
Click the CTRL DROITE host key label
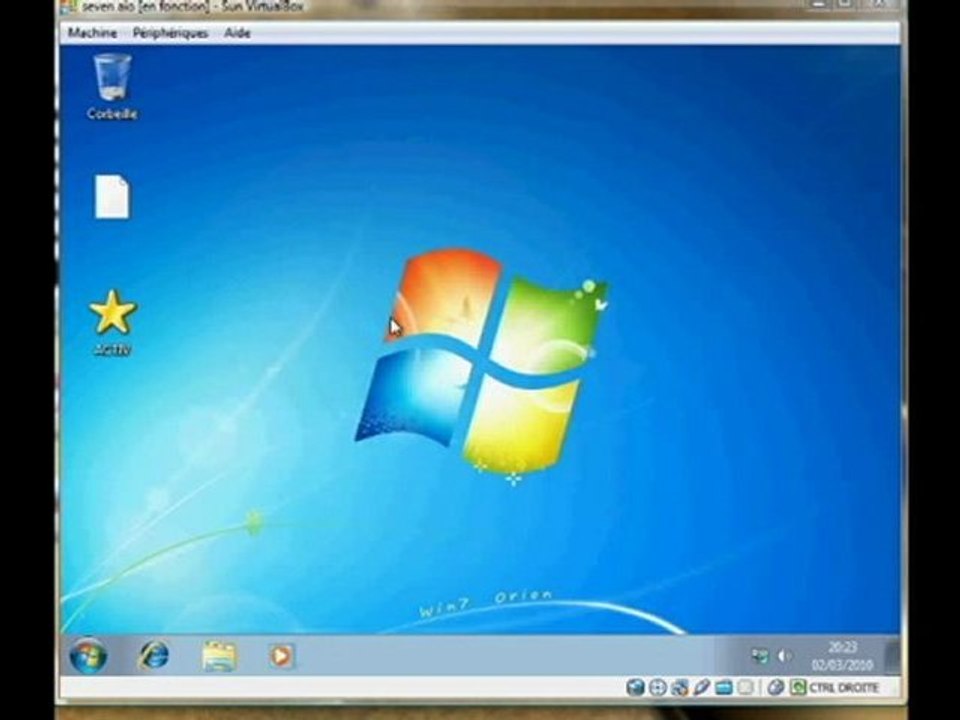[844, 688]
